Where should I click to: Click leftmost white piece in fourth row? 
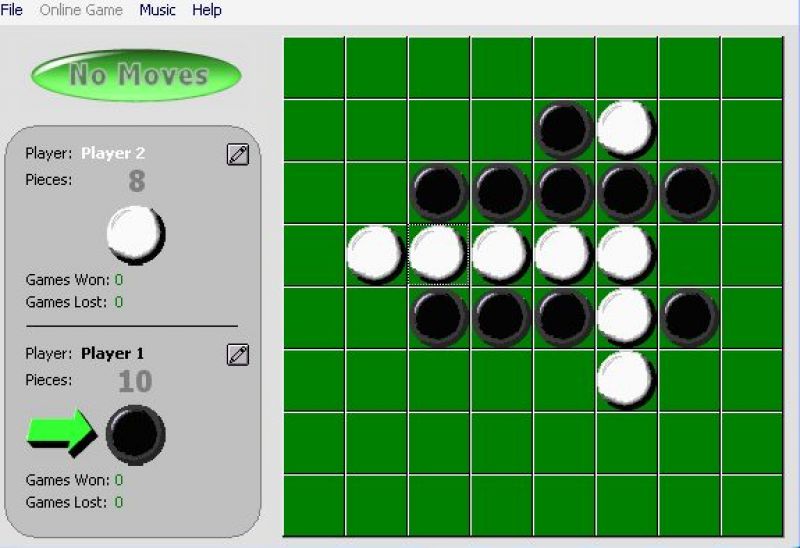[x=376, y=254]
